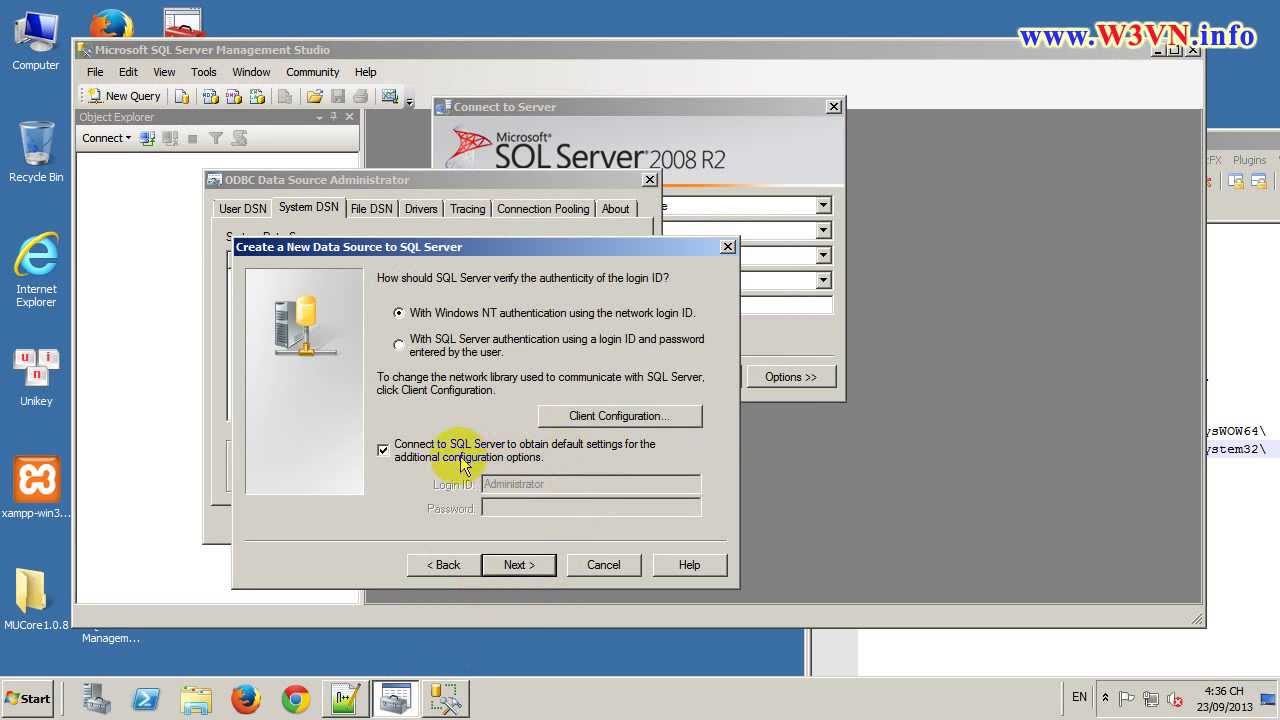Open Connect dropdown in Object Explorer
Screen dimensions: 1280x720
pyautogui.click(x=106, y=138)
